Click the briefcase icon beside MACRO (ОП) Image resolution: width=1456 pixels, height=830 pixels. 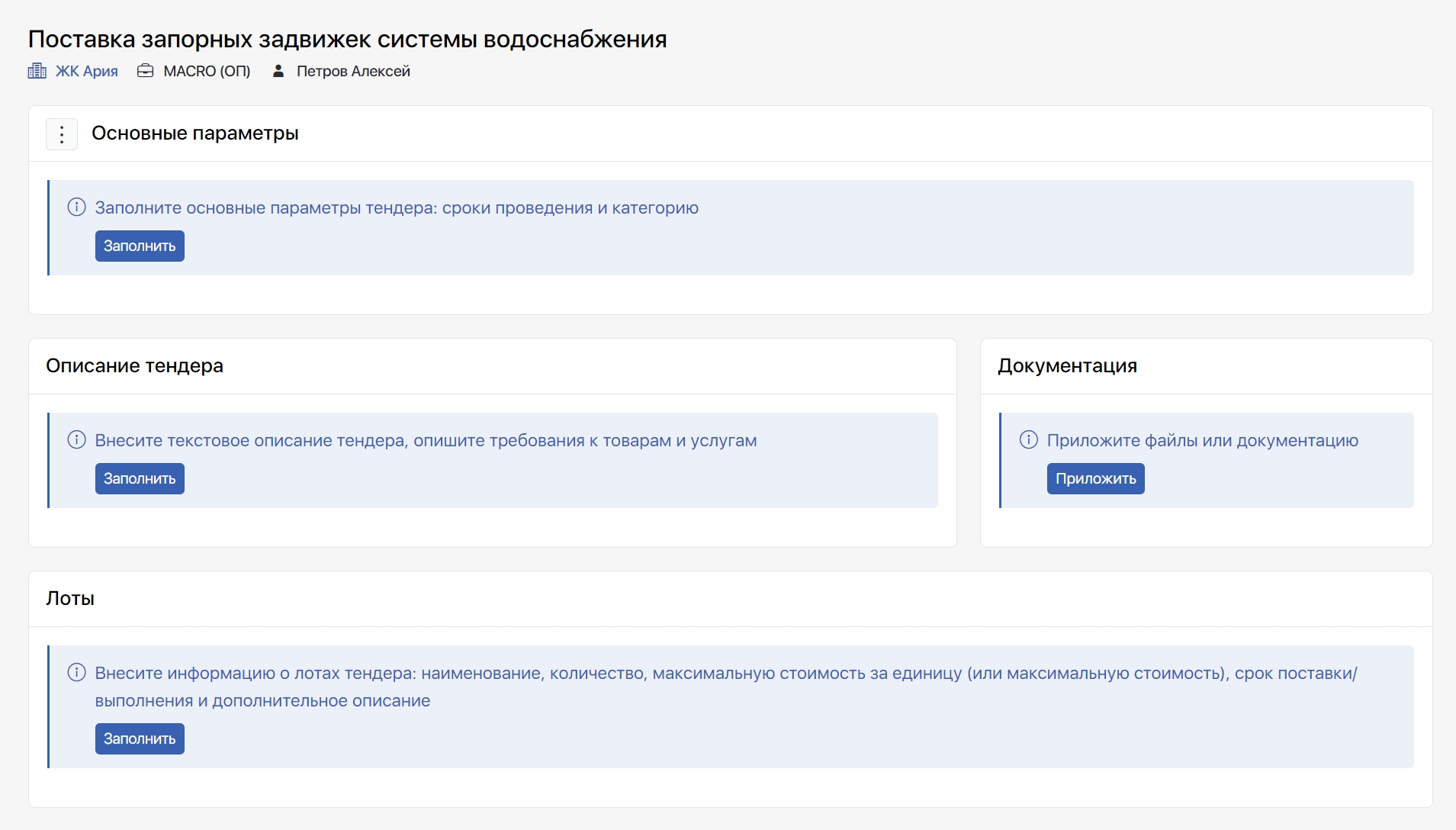pos(145,71)
